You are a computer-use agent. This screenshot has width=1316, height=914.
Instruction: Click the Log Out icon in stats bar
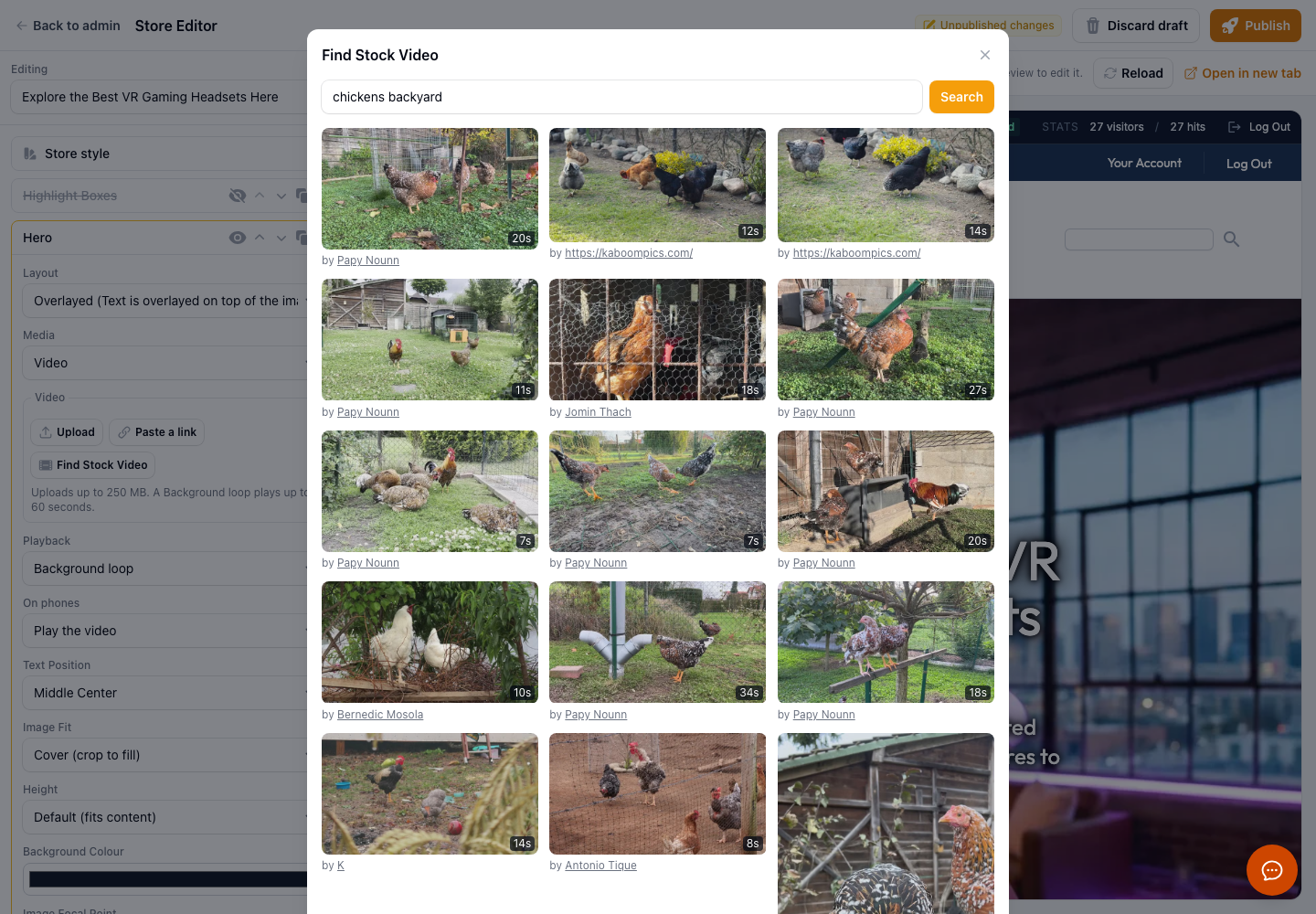(1235, 127)
